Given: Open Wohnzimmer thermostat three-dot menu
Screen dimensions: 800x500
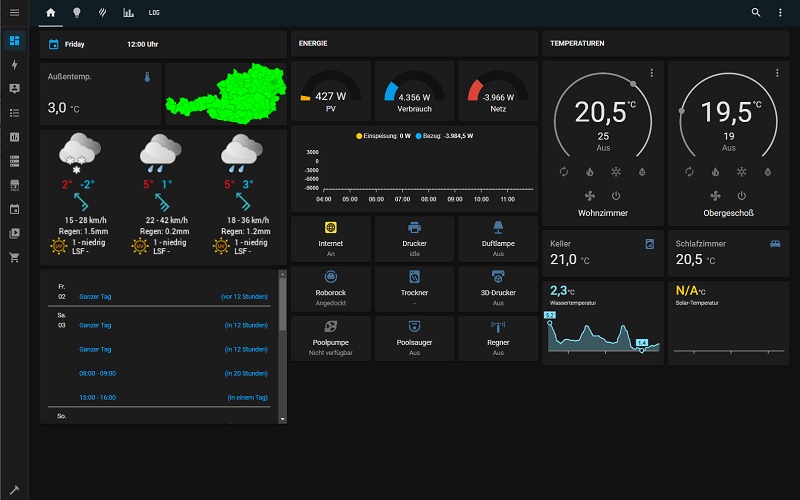Looking at the screenshot, I should point(651,73).
